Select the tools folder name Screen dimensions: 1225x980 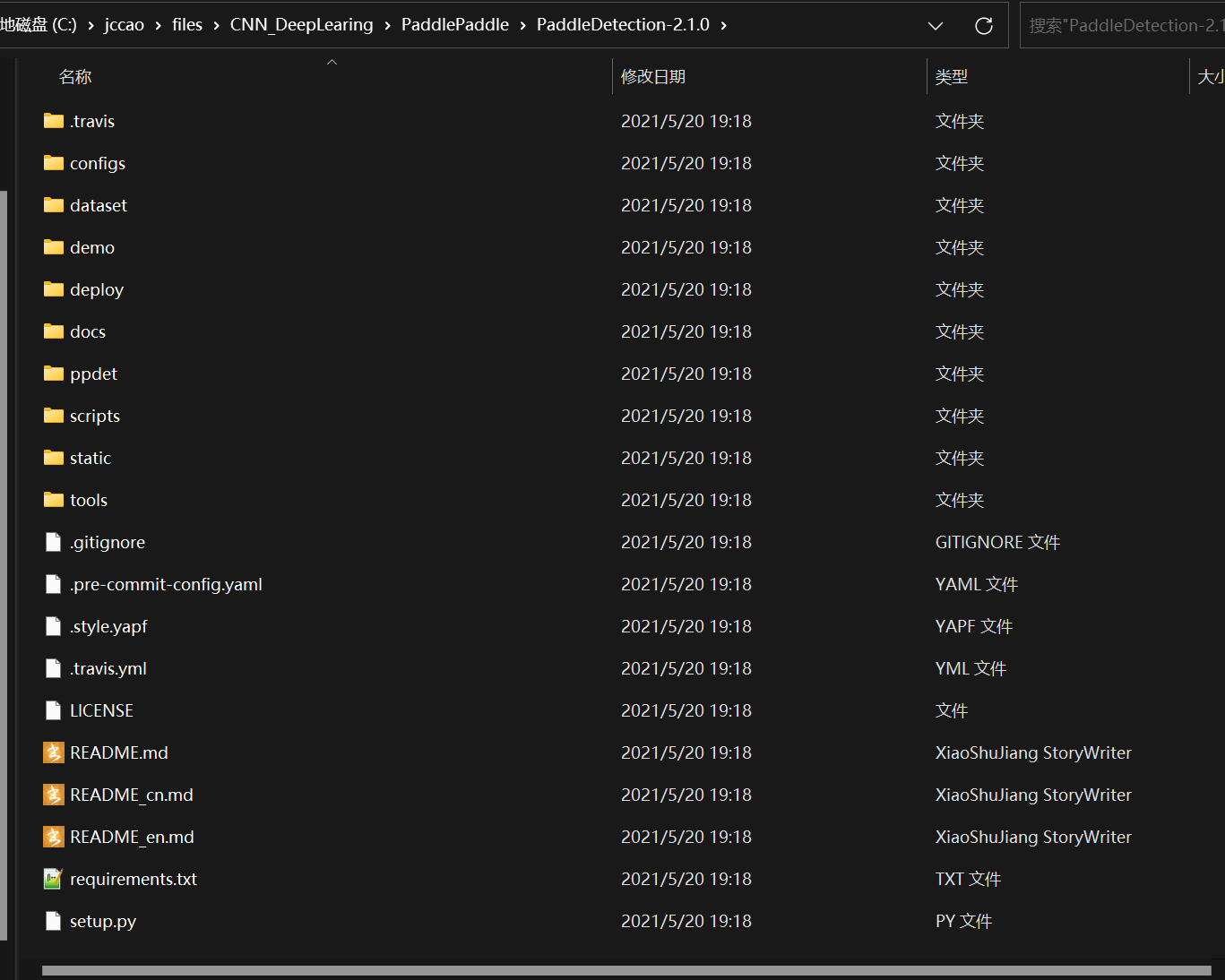click(x=89, y=500)
